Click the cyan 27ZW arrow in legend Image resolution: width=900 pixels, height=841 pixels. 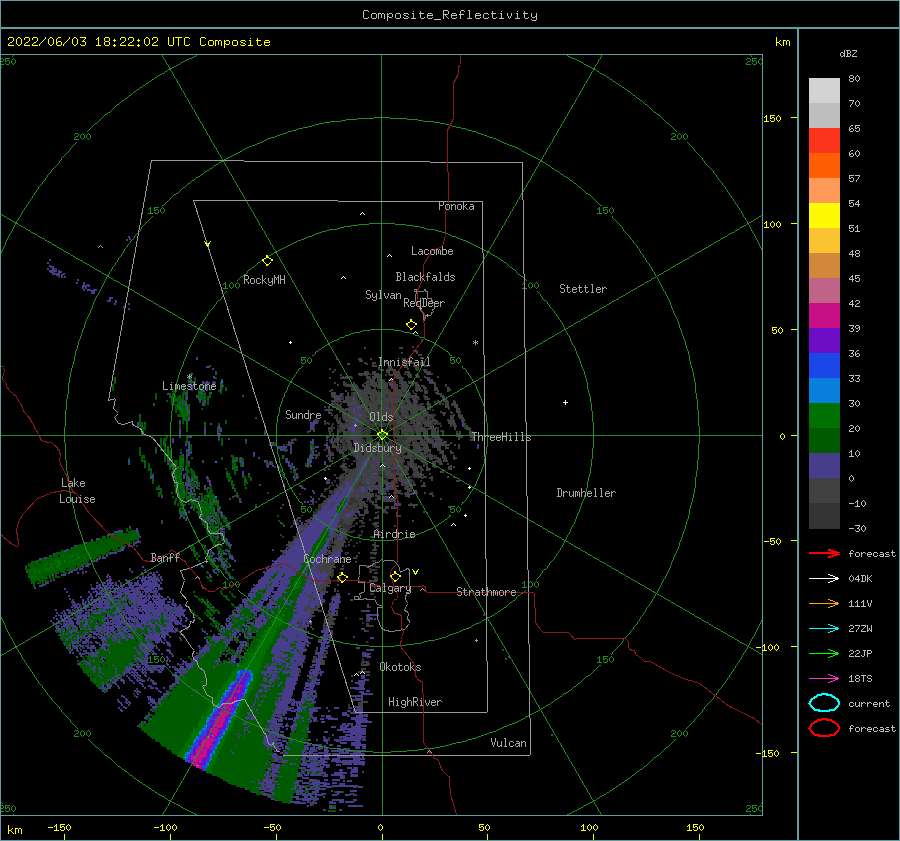coord(824,629)
